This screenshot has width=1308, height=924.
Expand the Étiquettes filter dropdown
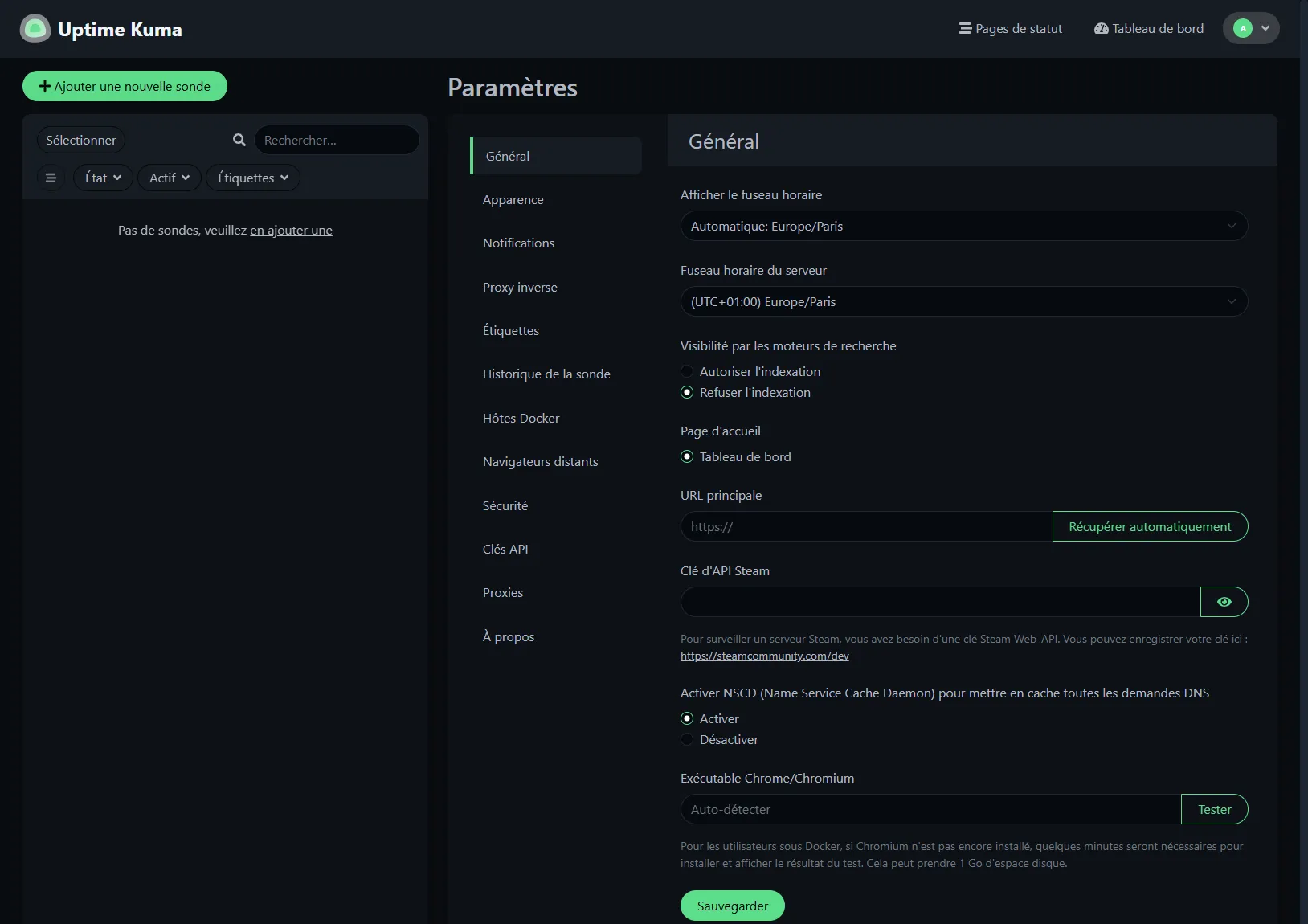(x=252, y=178)
